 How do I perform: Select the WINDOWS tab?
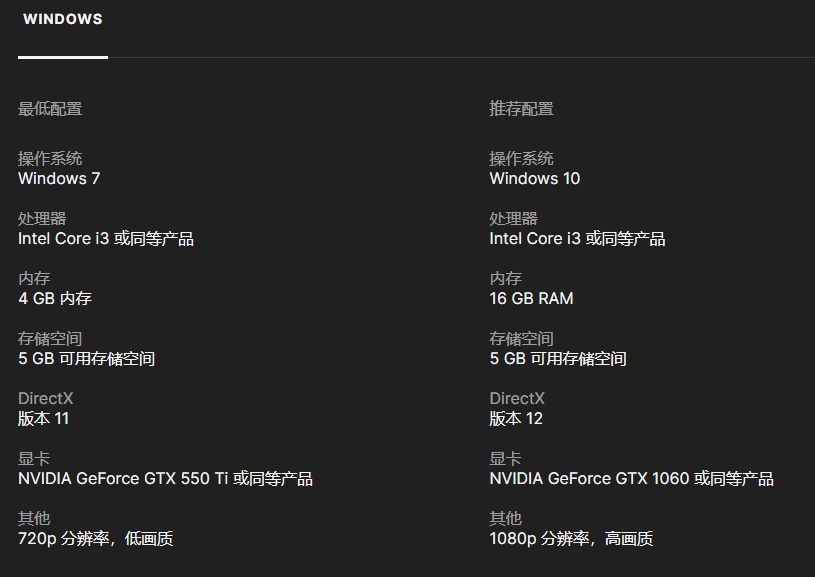(x=63, y=19)
